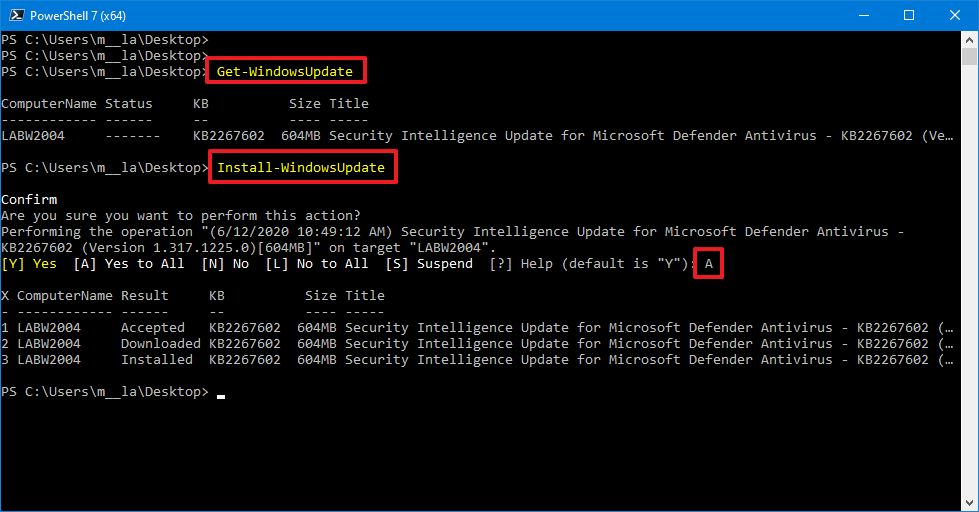Close the PowerShell 7 window
The height and width of the screenshot is (512, 979).
pos(955,15)
